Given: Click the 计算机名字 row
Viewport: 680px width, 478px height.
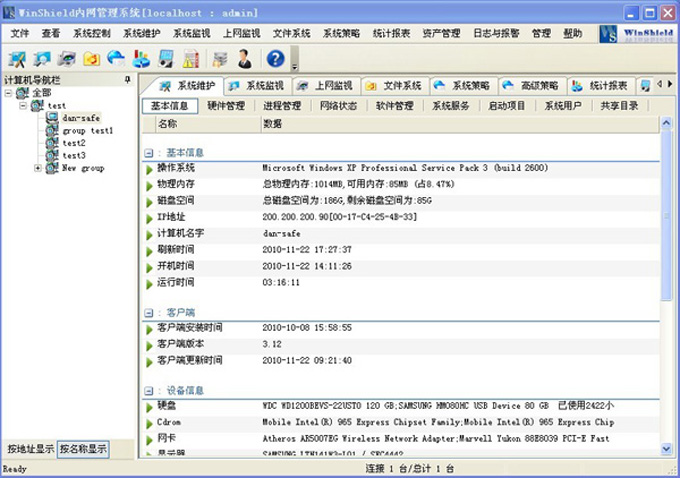Looking at the screenshot, I should click(401, 234).
